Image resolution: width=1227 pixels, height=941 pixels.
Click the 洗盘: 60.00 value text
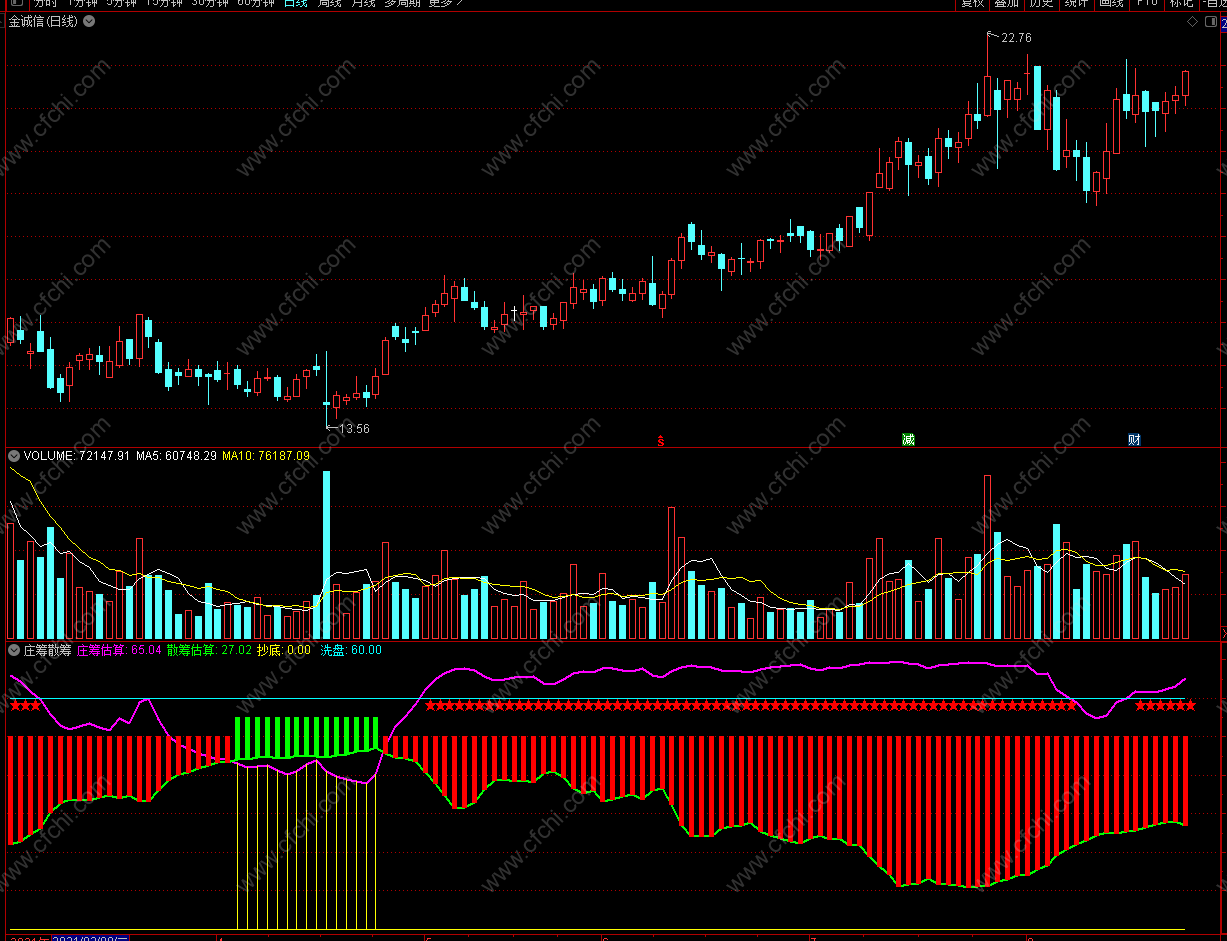pos(350,650)
